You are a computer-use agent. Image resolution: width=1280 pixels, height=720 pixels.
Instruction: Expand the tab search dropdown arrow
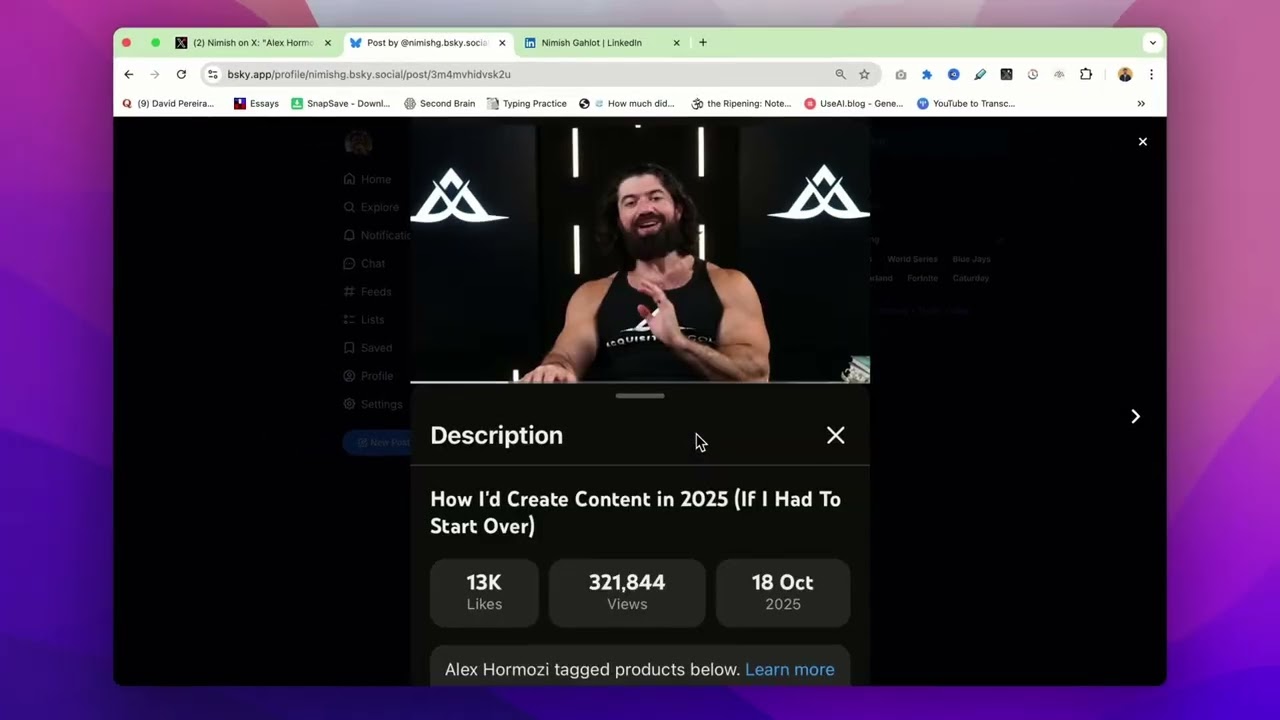click(1152, 43)
